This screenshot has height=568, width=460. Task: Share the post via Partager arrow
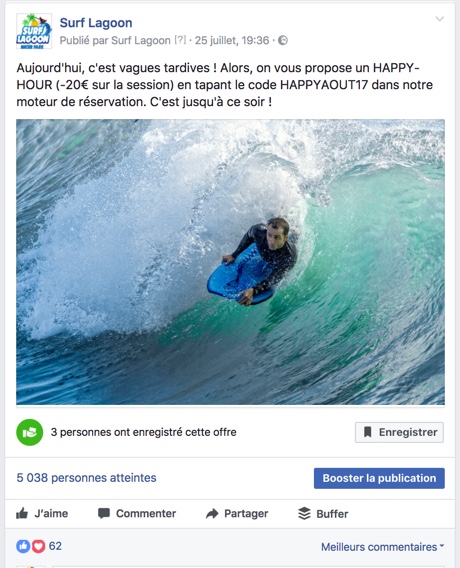pos(237,513)
